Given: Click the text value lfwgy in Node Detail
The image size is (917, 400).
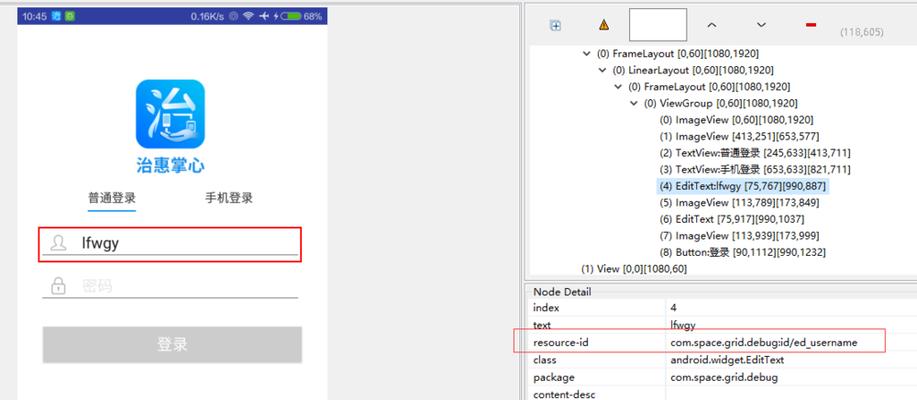Looking at the screenshot, I should (x=683, y=325).
